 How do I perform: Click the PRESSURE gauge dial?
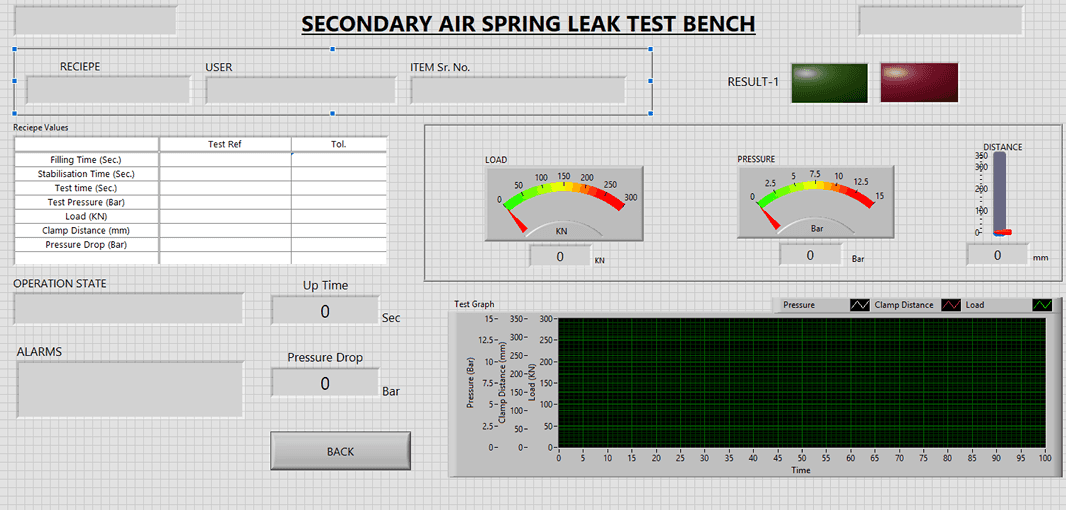coord(816,202)
